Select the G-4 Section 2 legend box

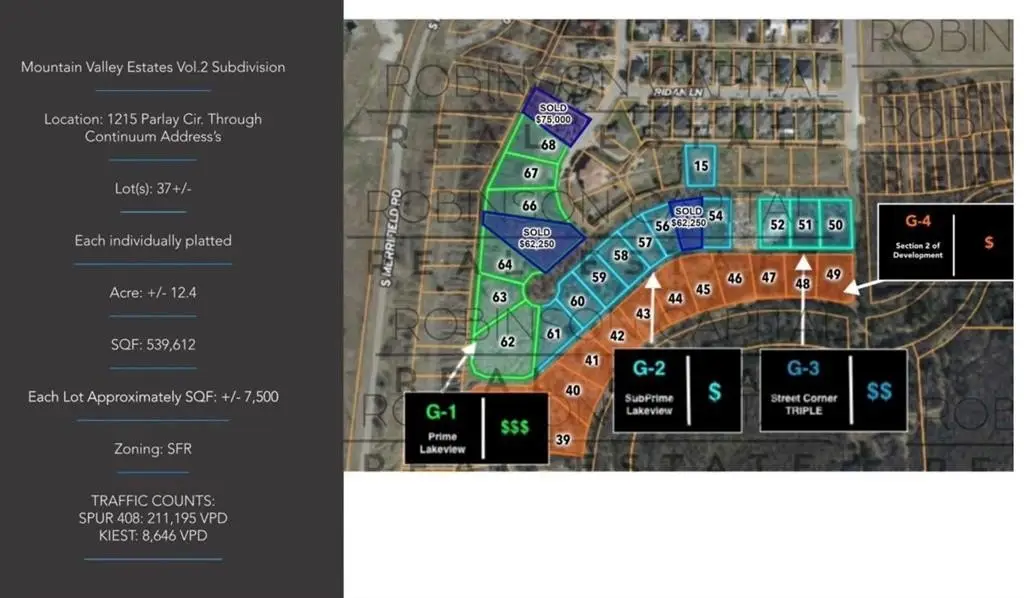pos(937,242)
